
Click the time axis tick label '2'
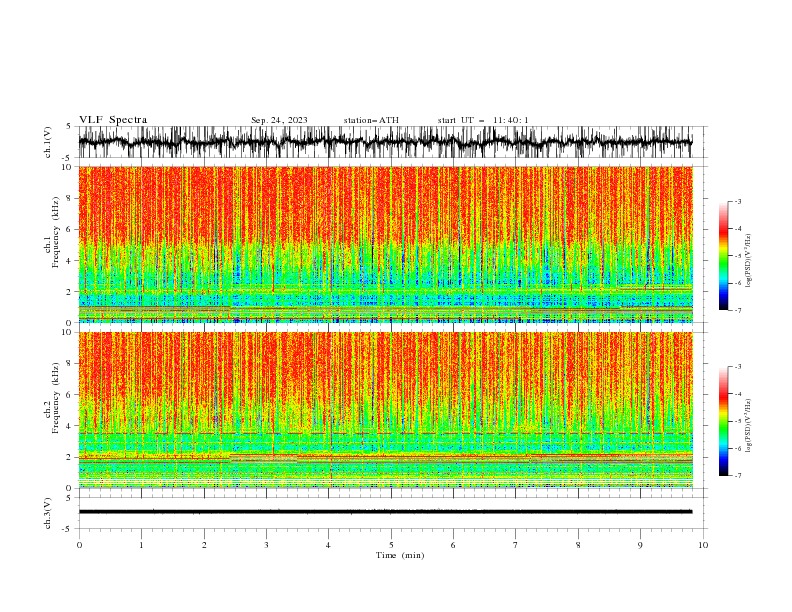(x=204, y=545)
